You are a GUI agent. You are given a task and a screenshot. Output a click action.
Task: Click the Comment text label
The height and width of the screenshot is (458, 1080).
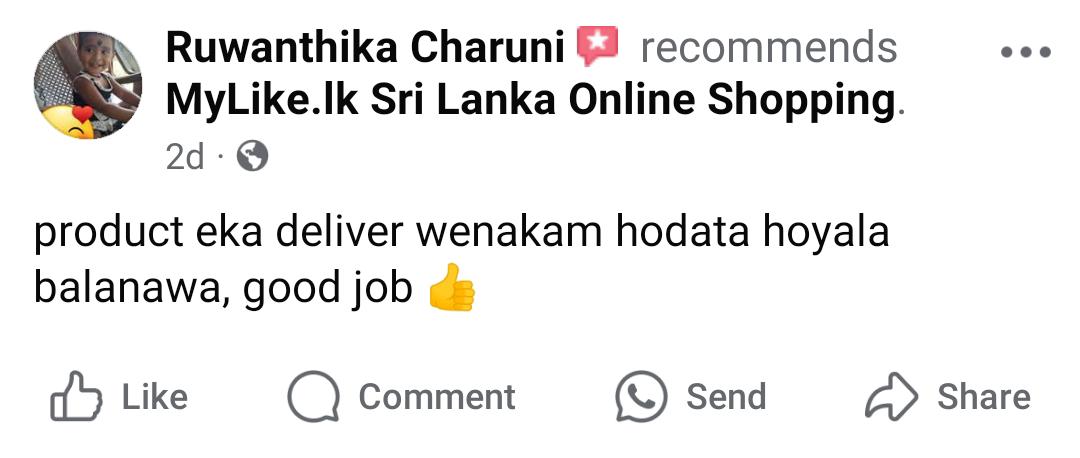(x=437, y=397)
